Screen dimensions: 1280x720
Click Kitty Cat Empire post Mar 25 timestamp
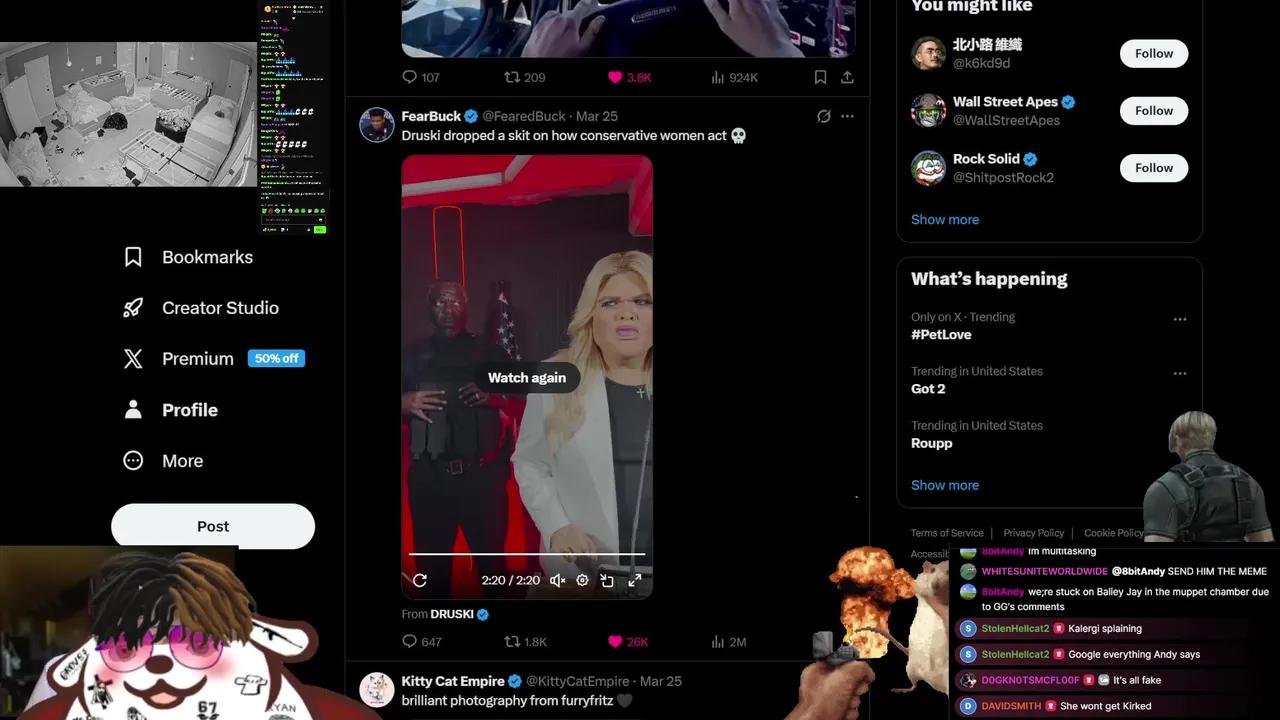[x=661, y=681]
